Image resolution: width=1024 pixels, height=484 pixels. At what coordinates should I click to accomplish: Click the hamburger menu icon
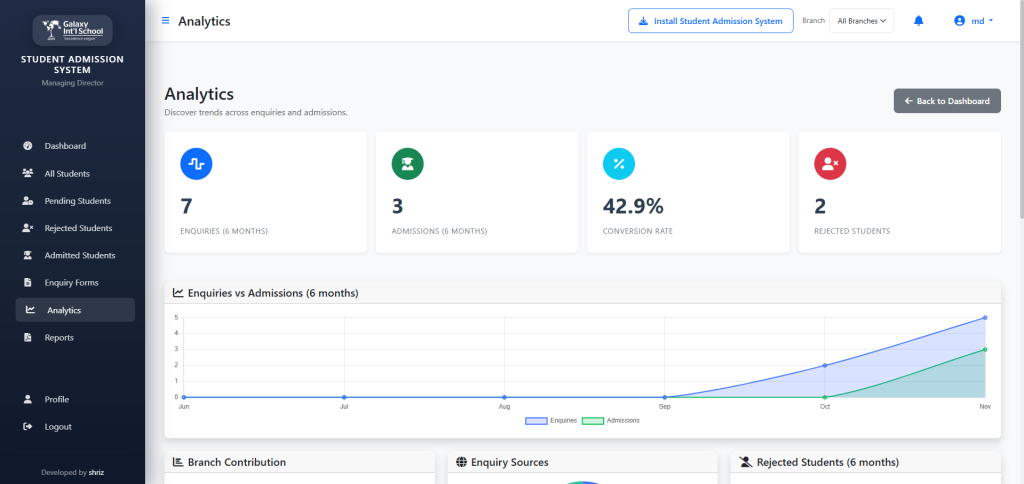(x=165, y=21)
